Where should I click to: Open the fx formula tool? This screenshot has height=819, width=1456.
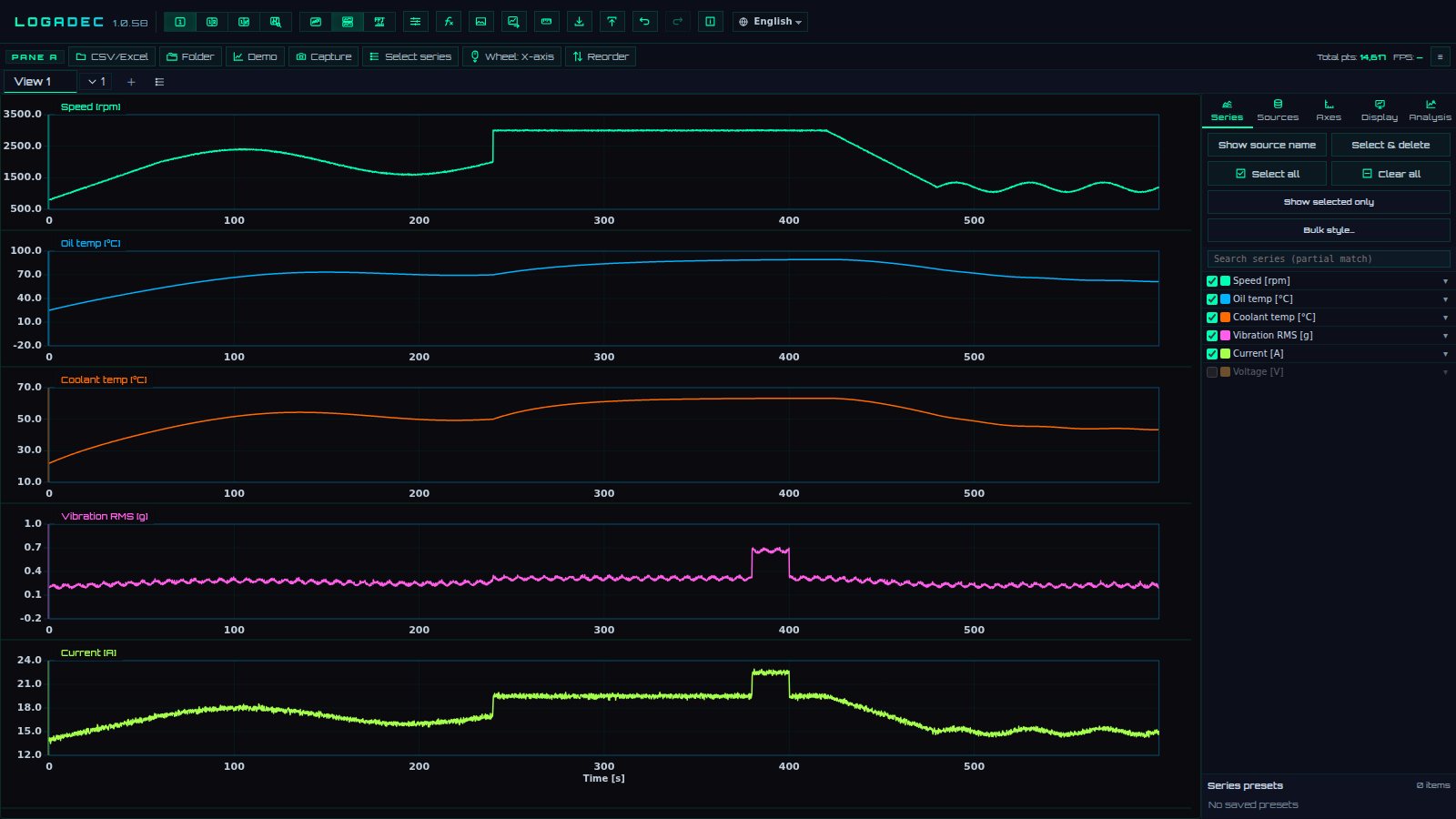point(449,22)
